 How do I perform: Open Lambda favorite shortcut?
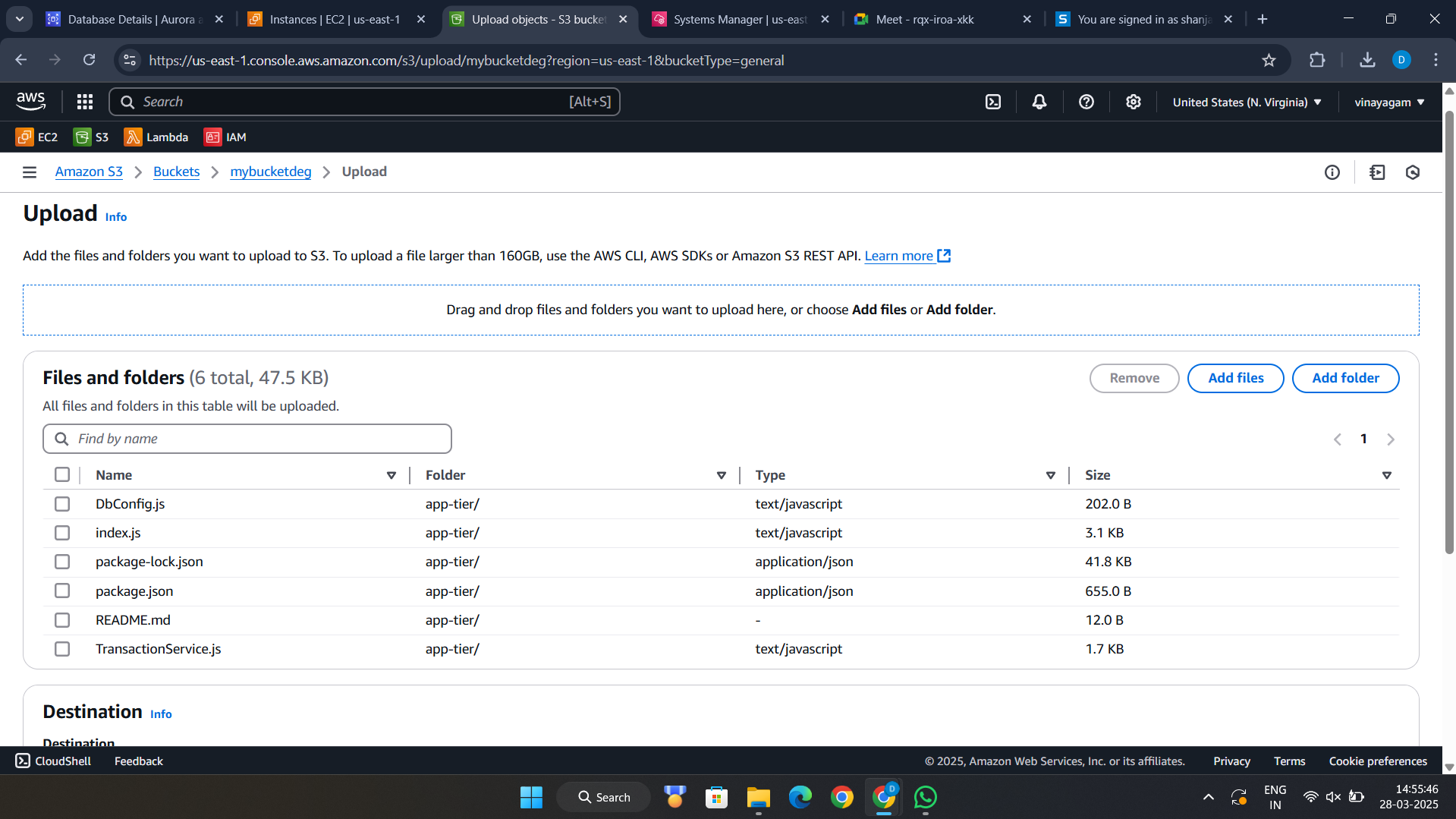[x=156, y=137]
